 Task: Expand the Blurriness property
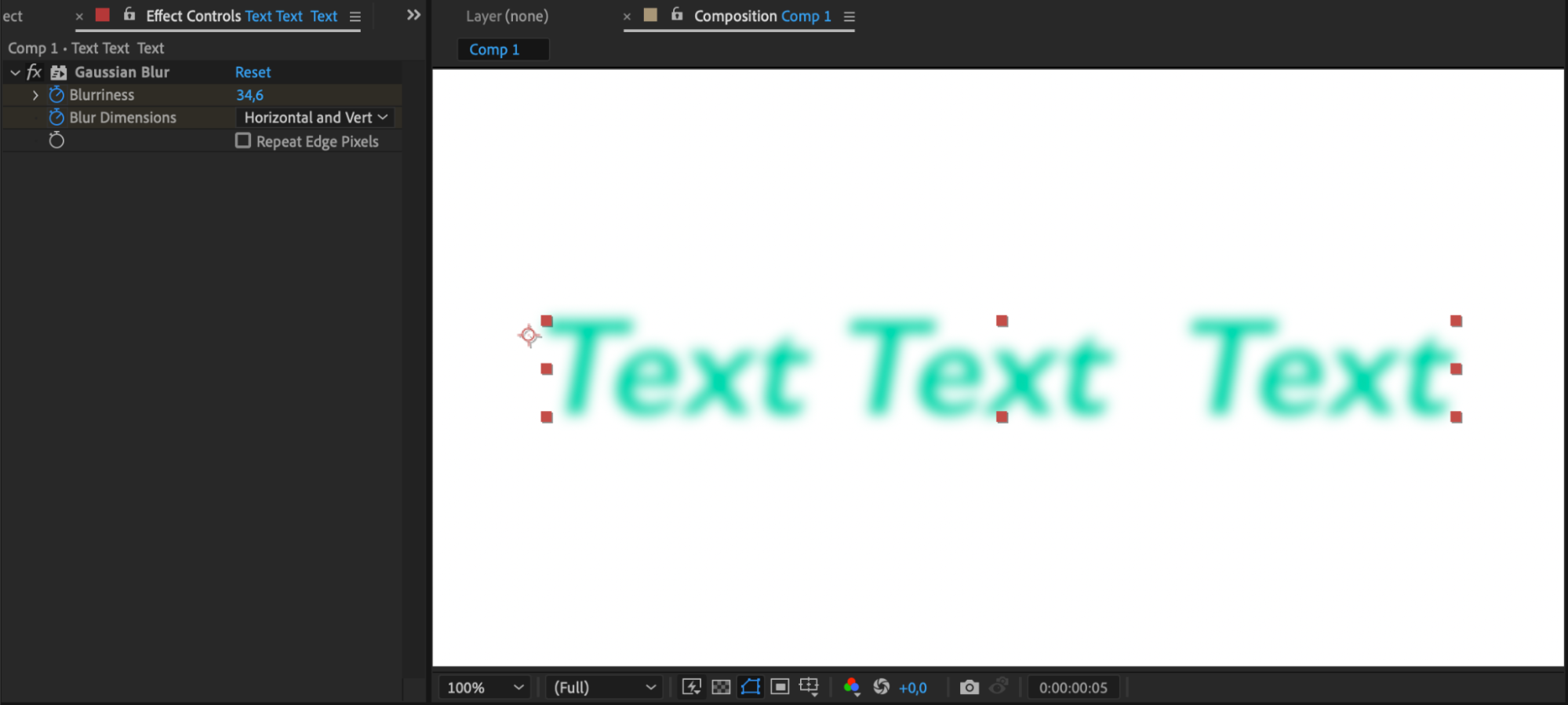click(35, 95)
